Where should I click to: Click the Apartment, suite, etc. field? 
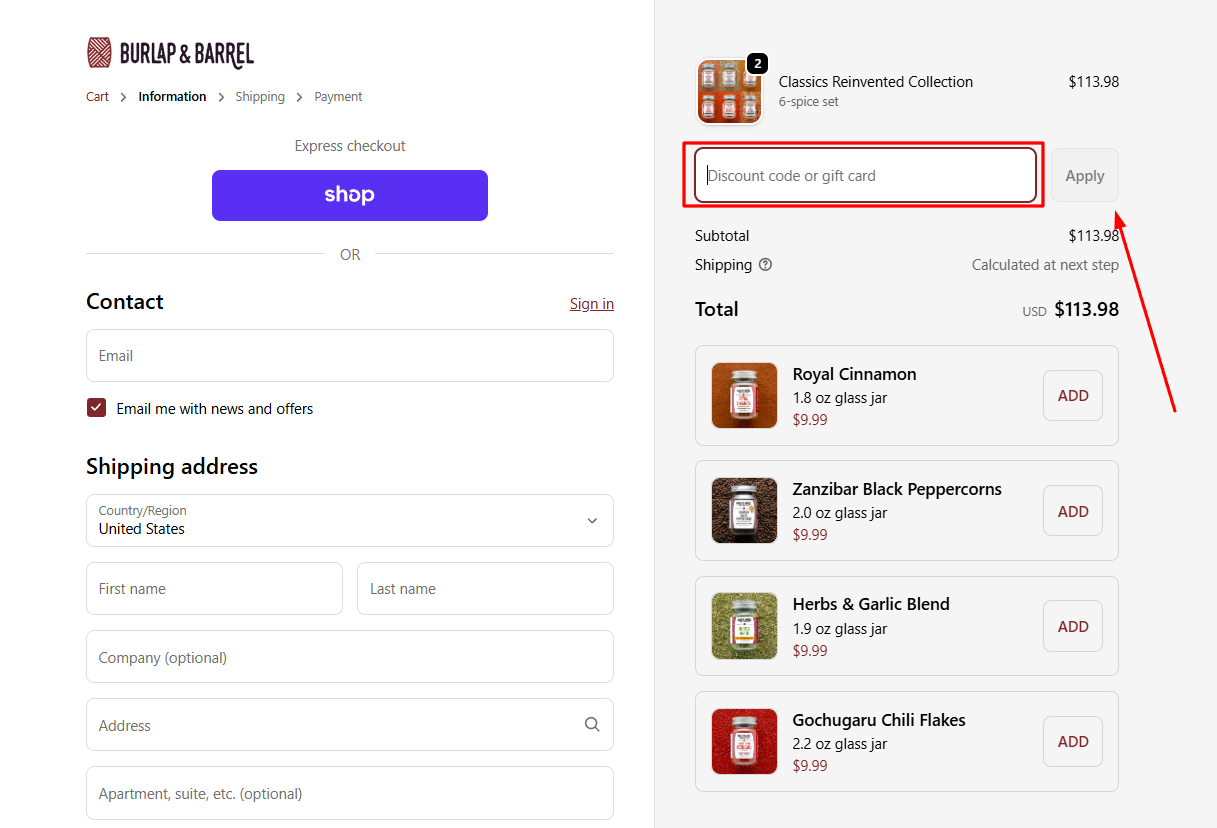pyautogui.click(x=350, y=792)
